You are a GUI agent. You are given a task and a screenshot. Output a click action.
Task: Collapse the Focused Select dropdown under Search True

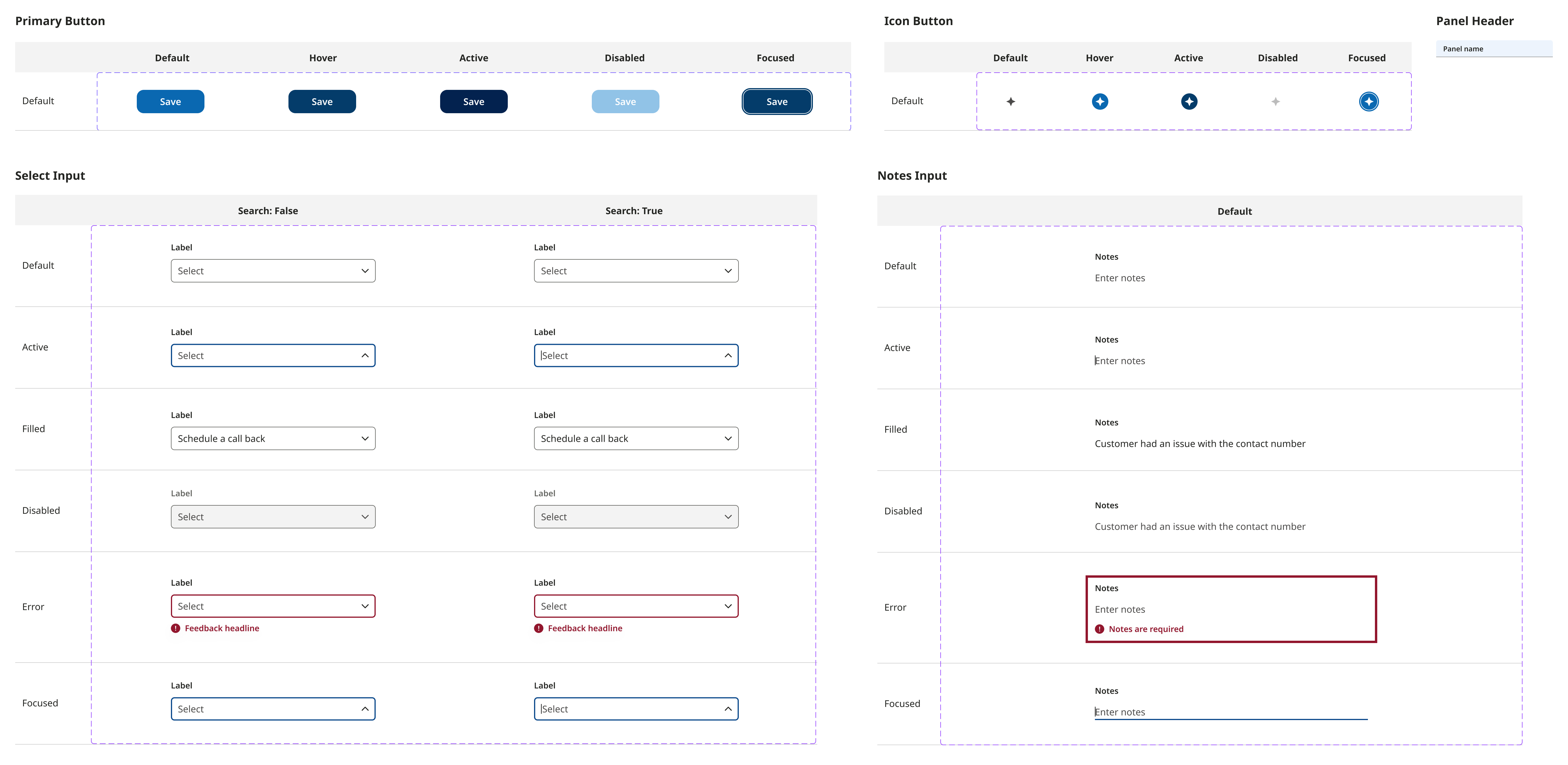[636, 708]
